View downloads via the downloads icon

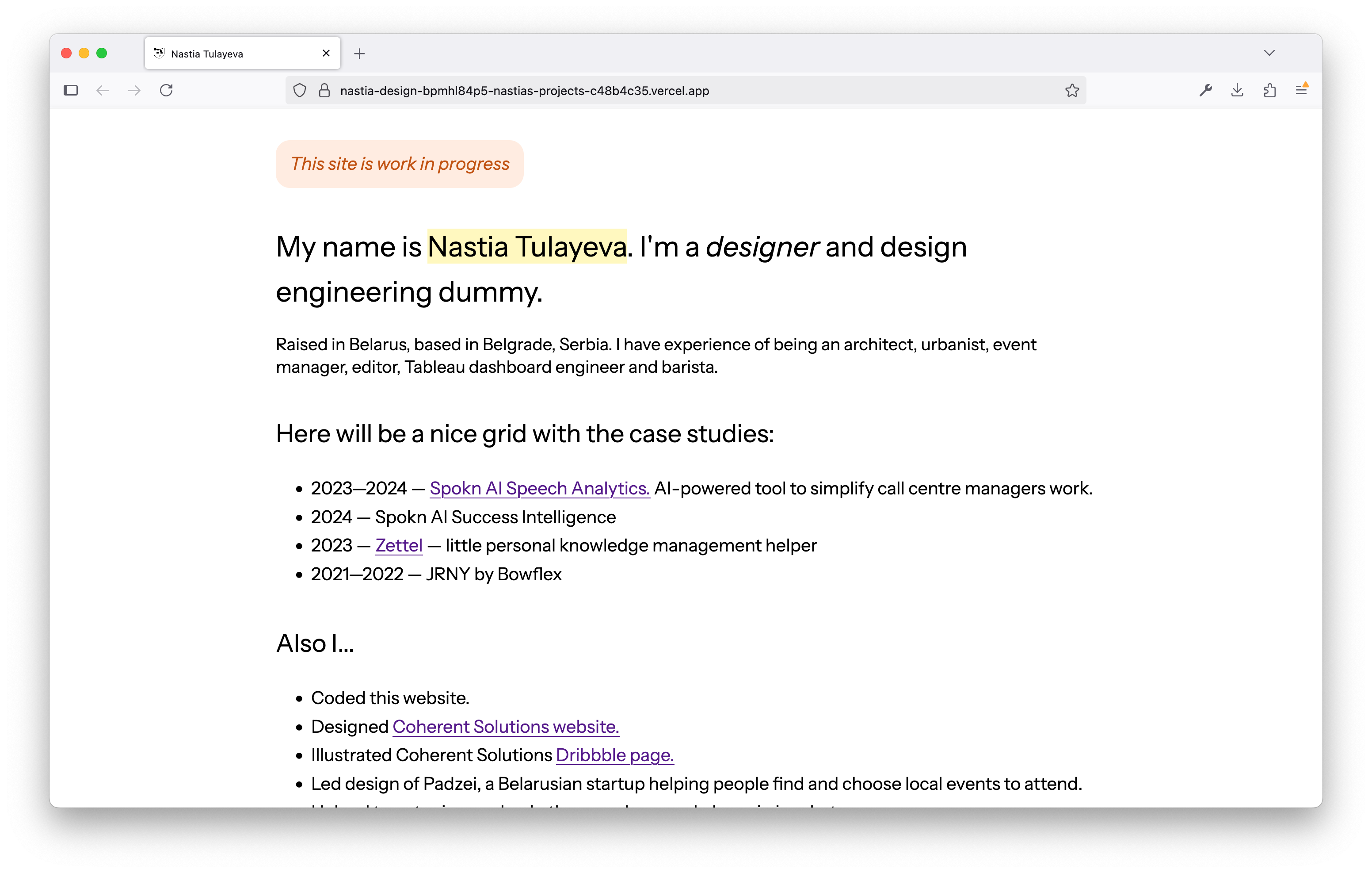pos(1238,90)
